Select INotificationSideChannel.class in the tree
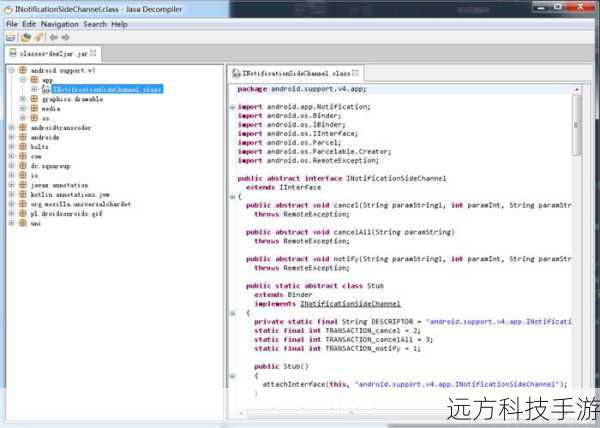Viewport: 600px width, 428px height. (x=107, y=90)
